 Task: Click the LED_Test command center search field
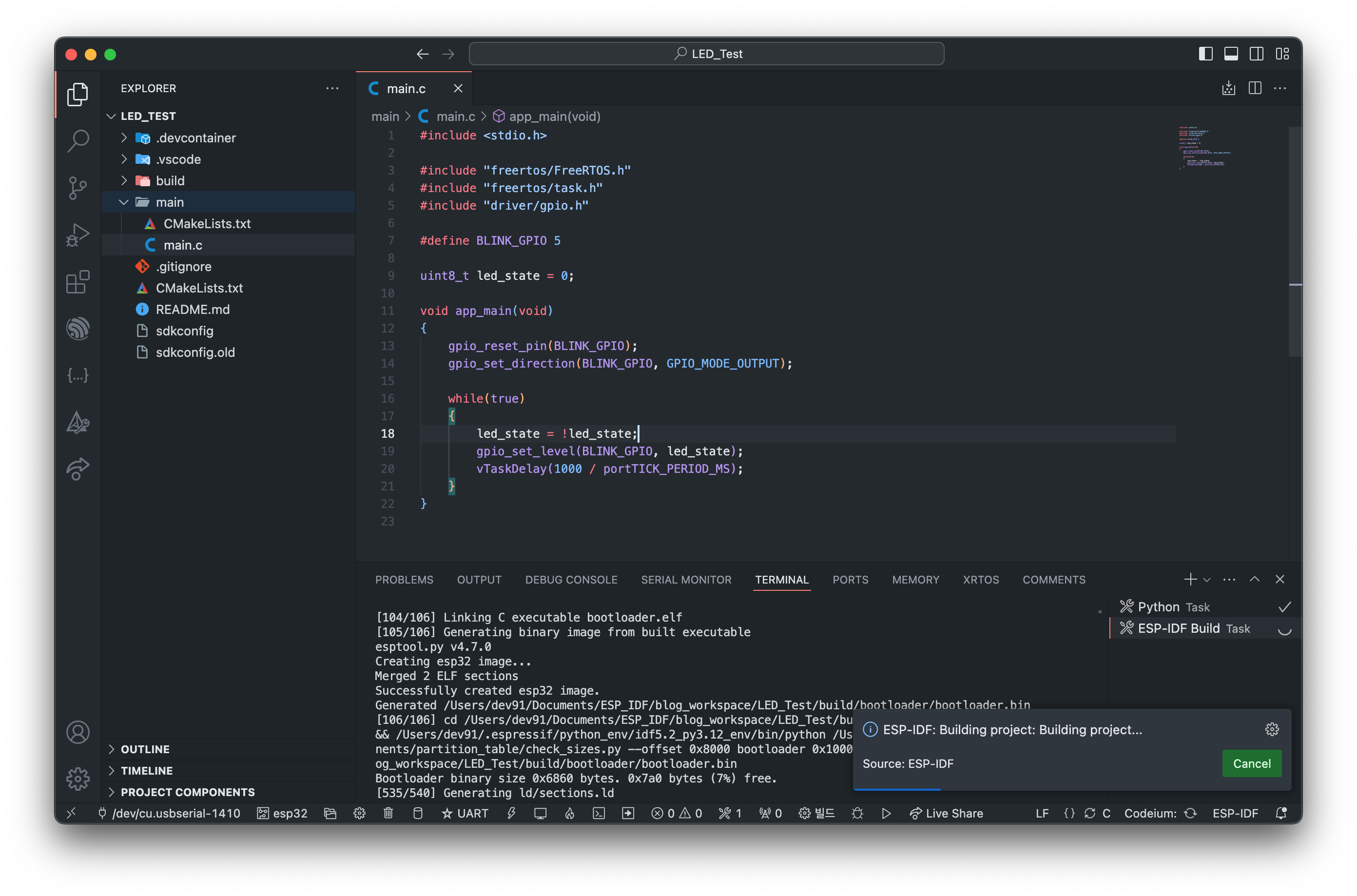click(x=706, y=54)
